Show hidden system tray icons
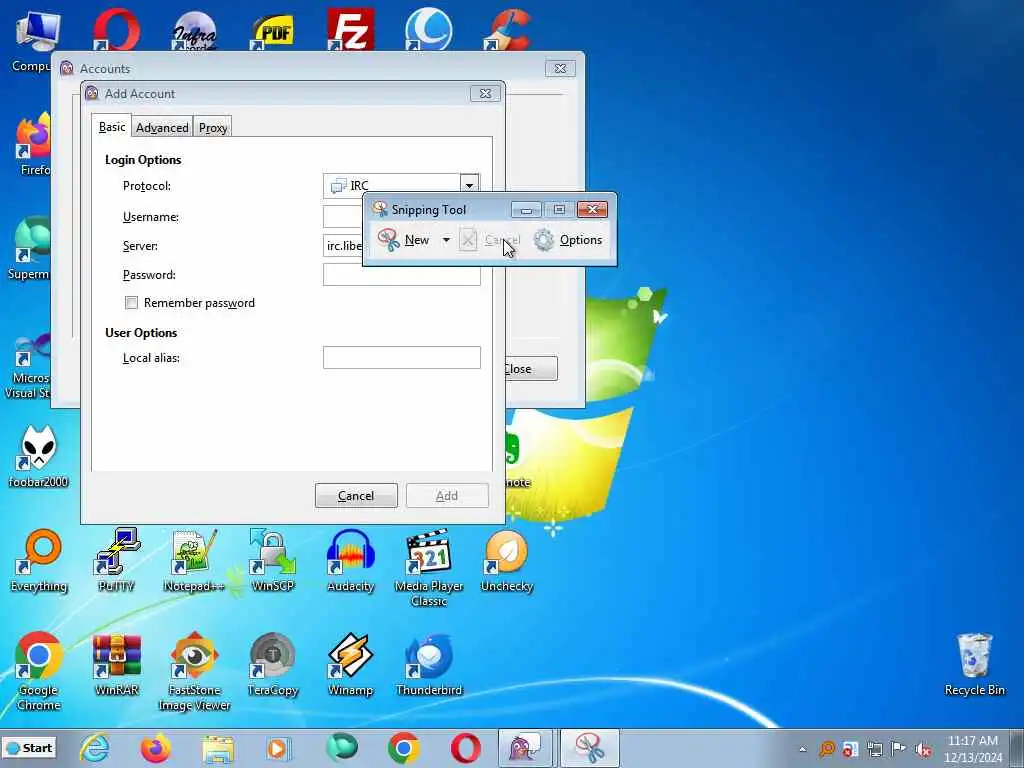The image size is (1024, 768). (x=802, y=749)
